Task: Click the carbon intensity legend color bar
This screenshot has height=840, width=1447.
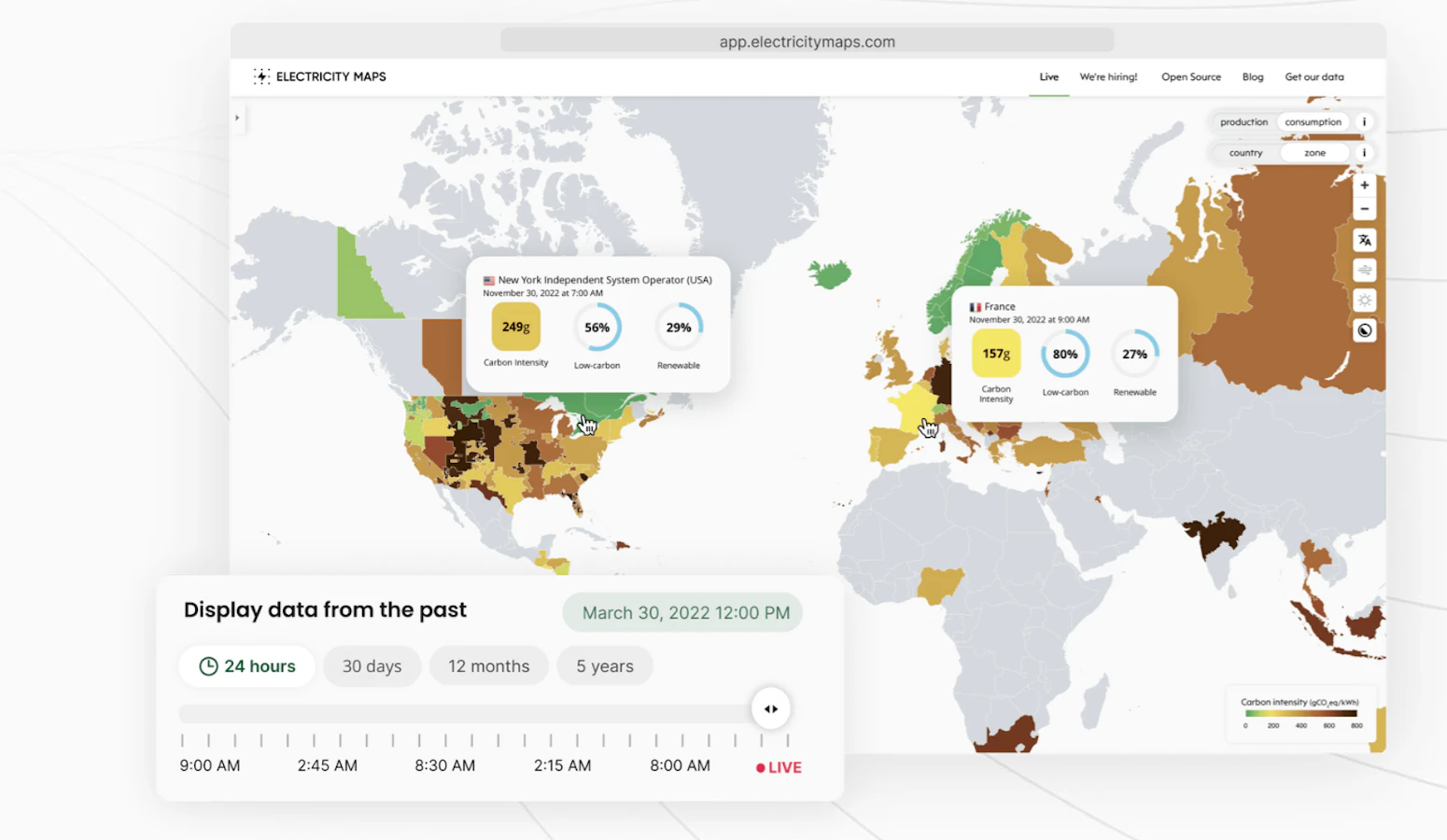Action: pyautogui.click(x=1300, y=714)
